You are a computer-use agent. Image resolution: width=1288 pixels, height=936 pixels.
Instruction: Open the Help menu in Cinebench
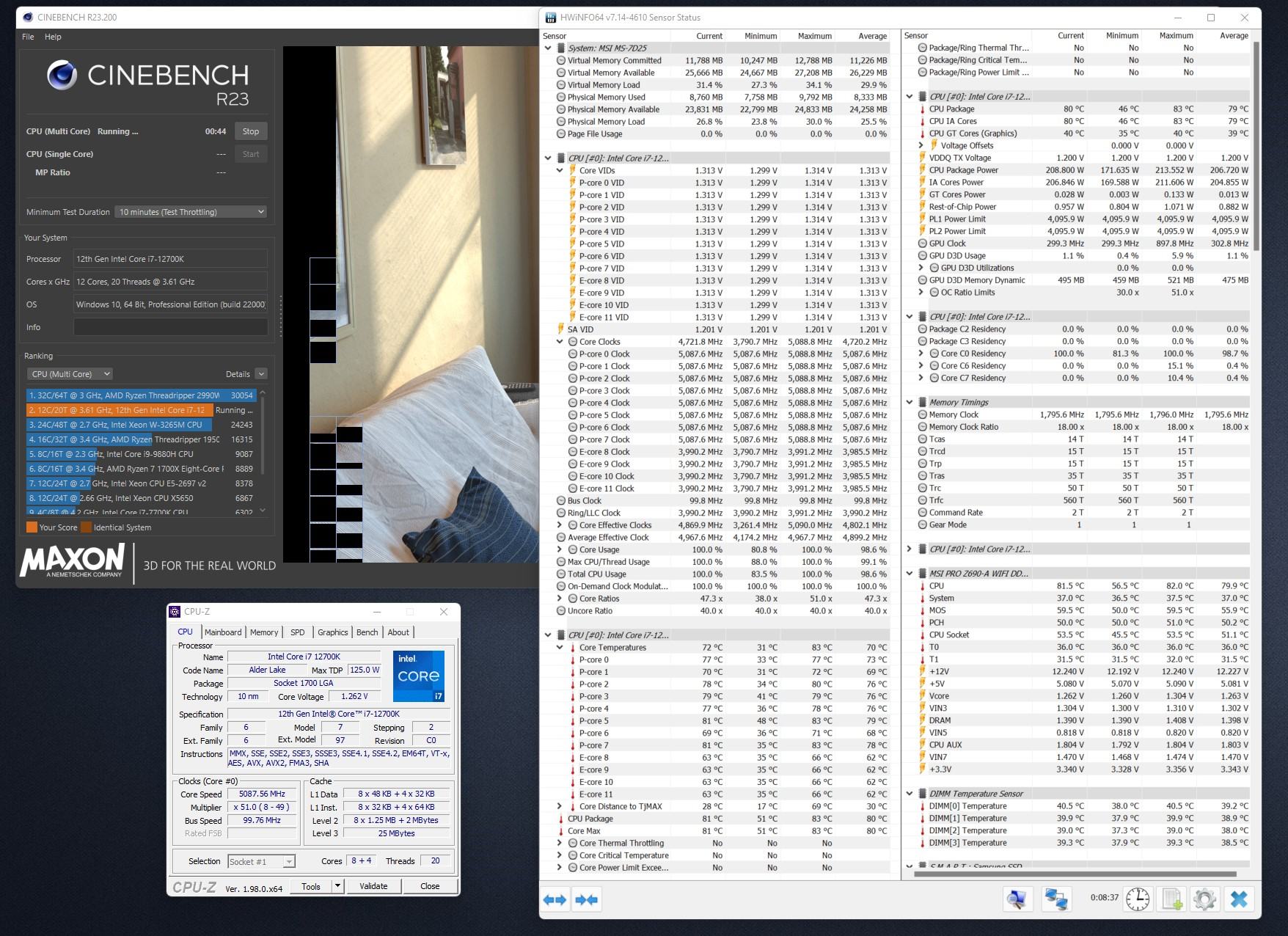(53, 37)
